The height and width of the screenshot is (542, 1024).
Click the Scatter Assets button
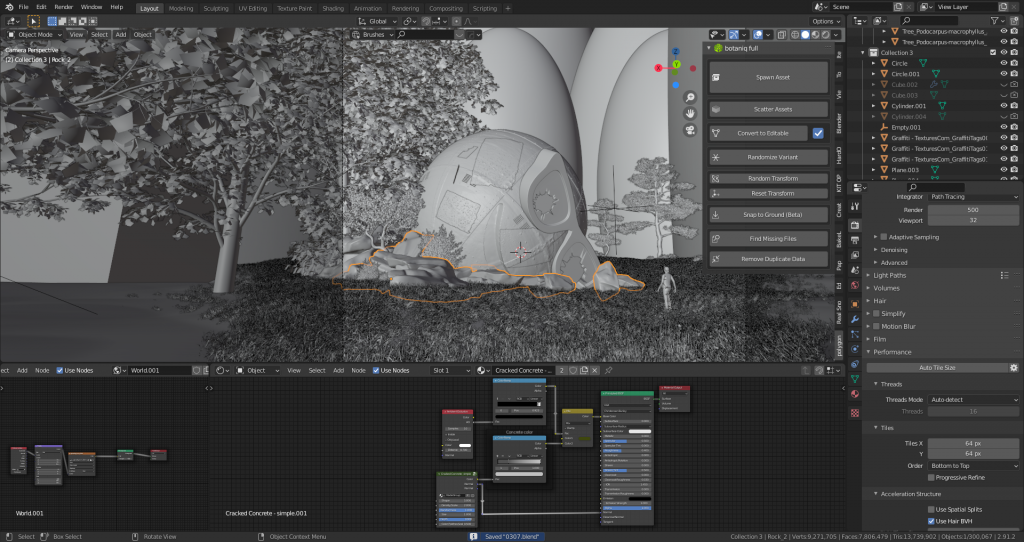point(769,109)
